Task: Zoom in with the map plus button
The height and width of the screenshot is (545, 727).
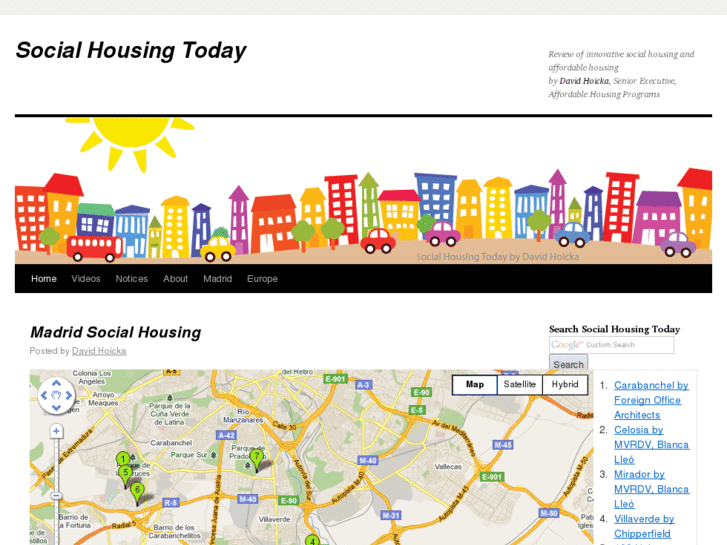Action: click(x=56, y=431)
